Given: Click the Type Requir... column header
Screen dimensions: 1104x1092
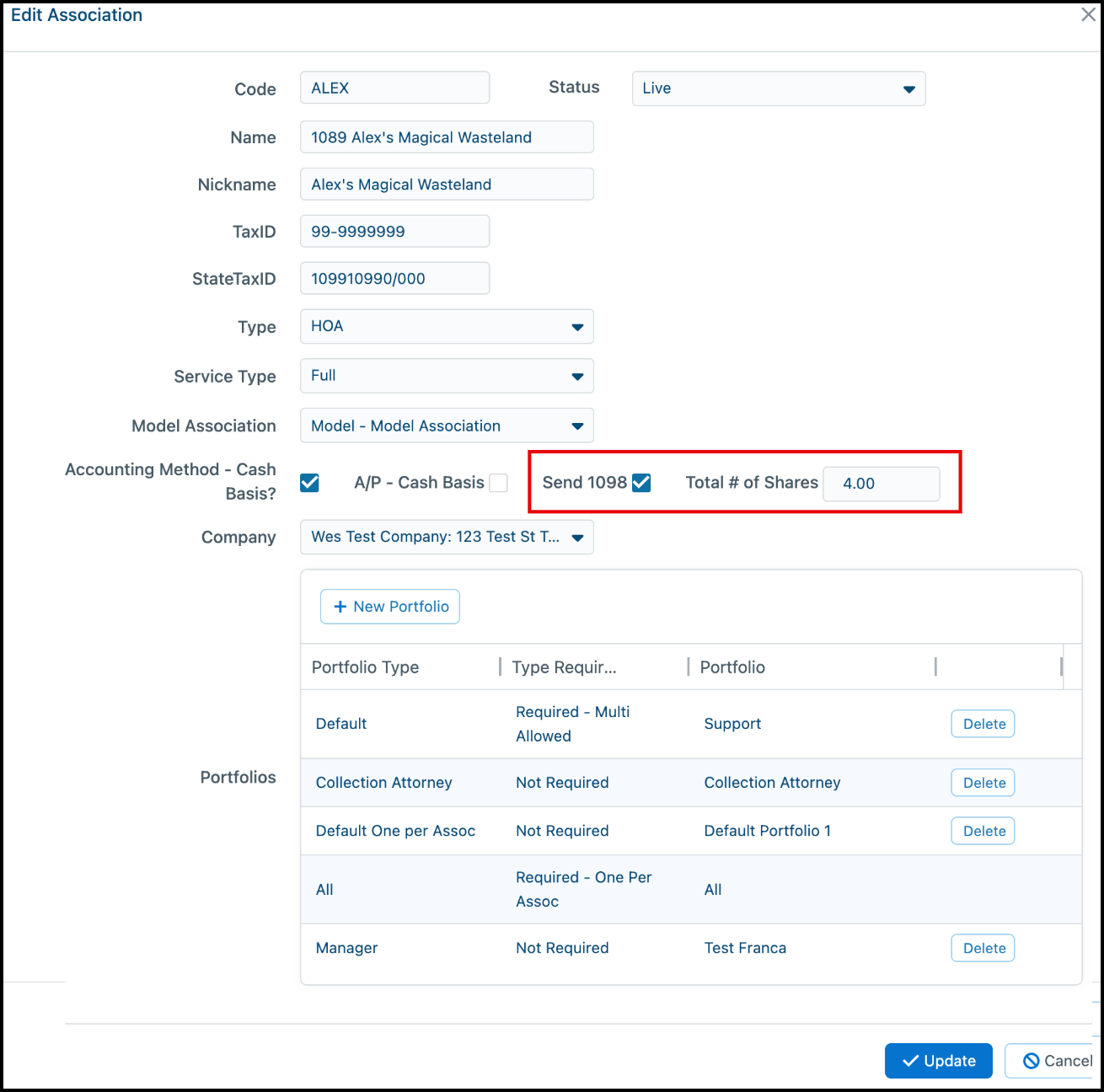Looking at the screenshot, I should tap(564, 667).
